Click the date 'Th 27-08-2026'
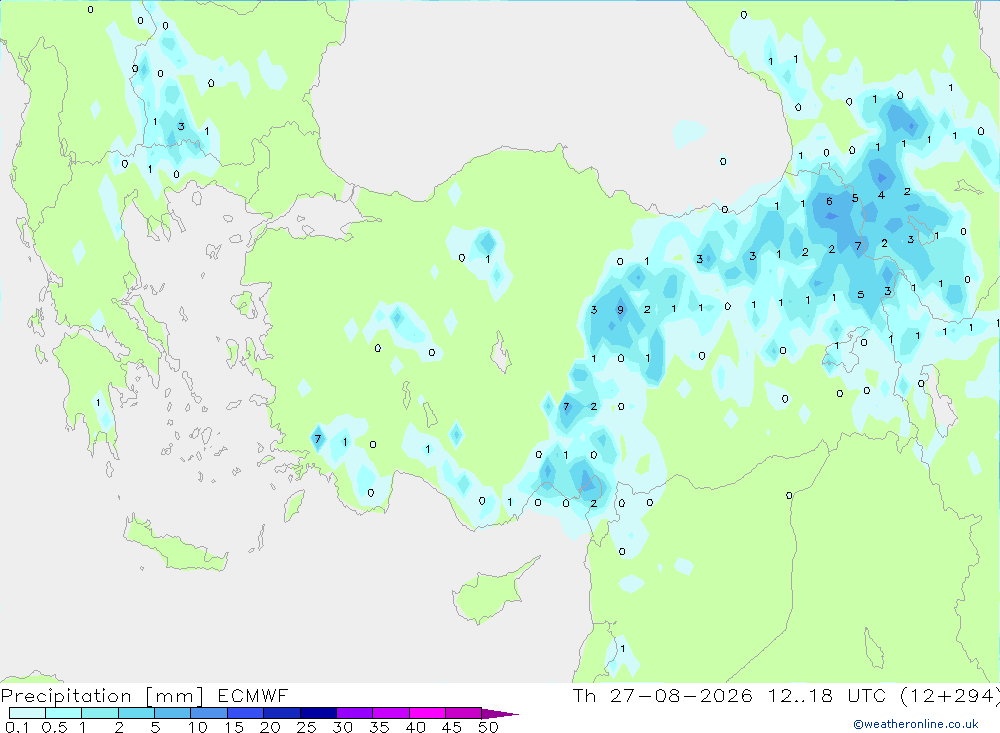 [x=663, y=695]
